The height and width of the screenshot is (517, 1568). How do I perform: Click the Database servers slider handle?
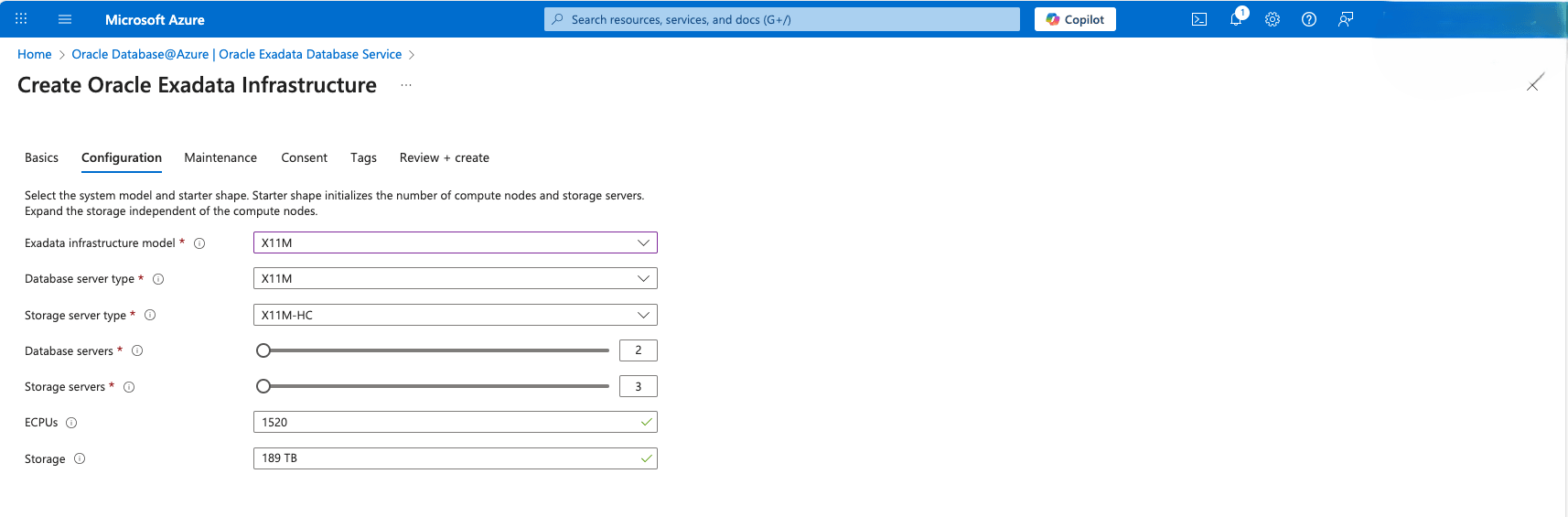click(x=263, y=350)
